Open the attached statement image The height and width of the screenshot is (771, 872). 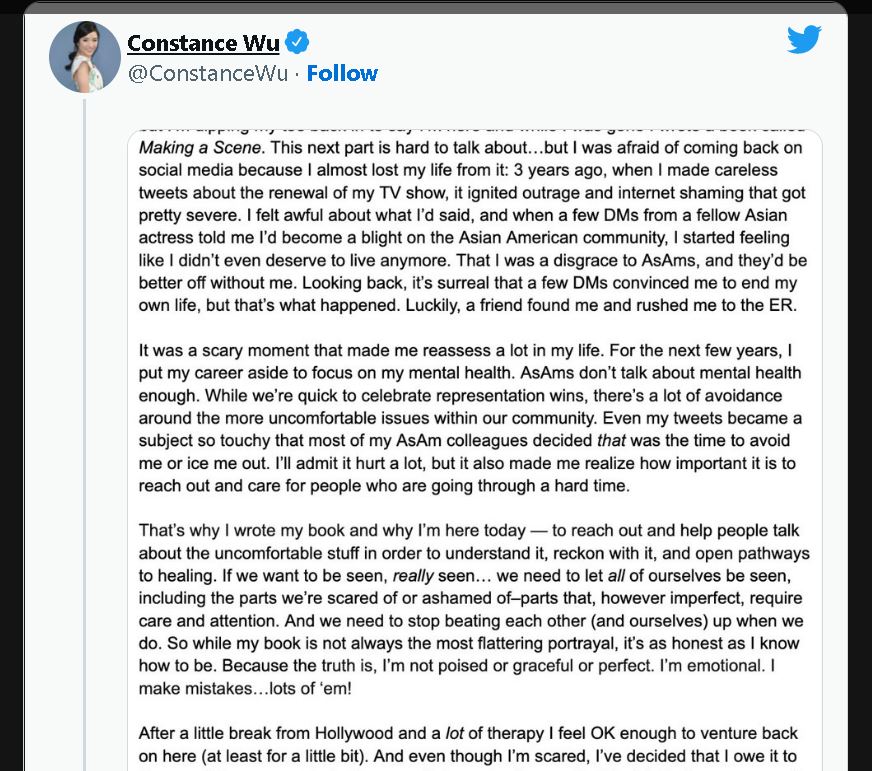point(475,450)
